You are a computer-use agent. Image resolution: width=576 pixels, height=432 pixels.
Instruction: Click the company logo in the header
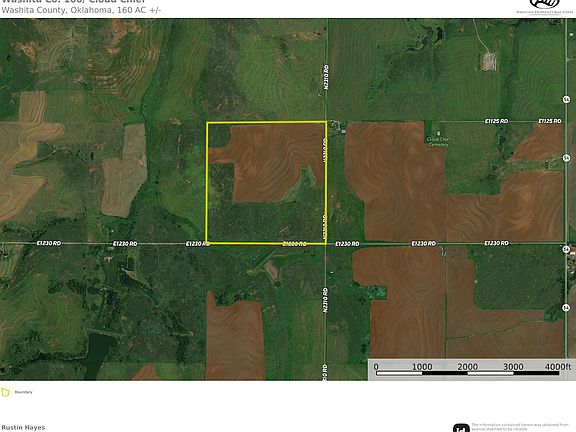pos(545,7)
